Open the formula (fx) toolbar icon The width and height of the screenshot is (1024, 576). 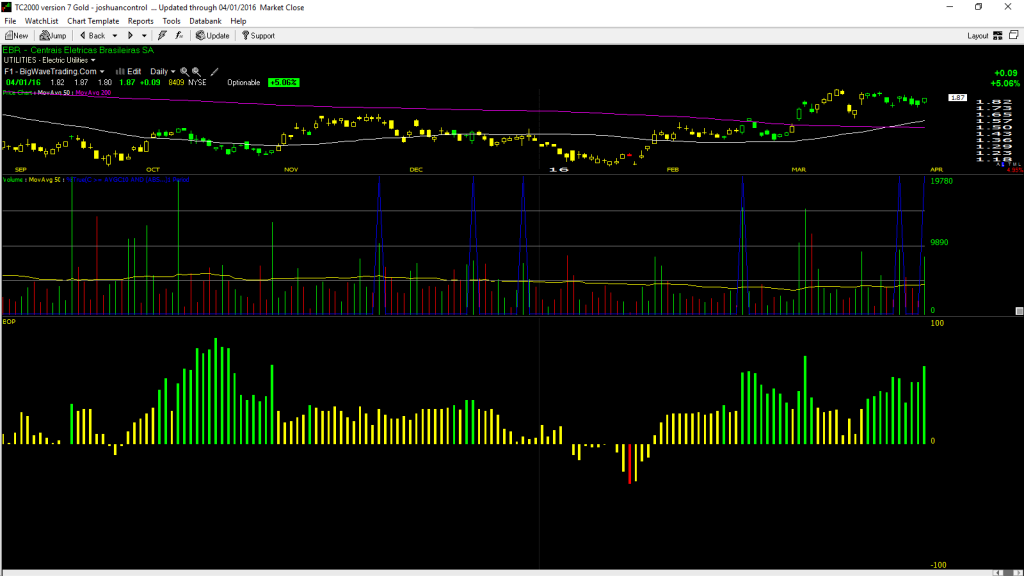pyautogui.click(x=179, y=36)
